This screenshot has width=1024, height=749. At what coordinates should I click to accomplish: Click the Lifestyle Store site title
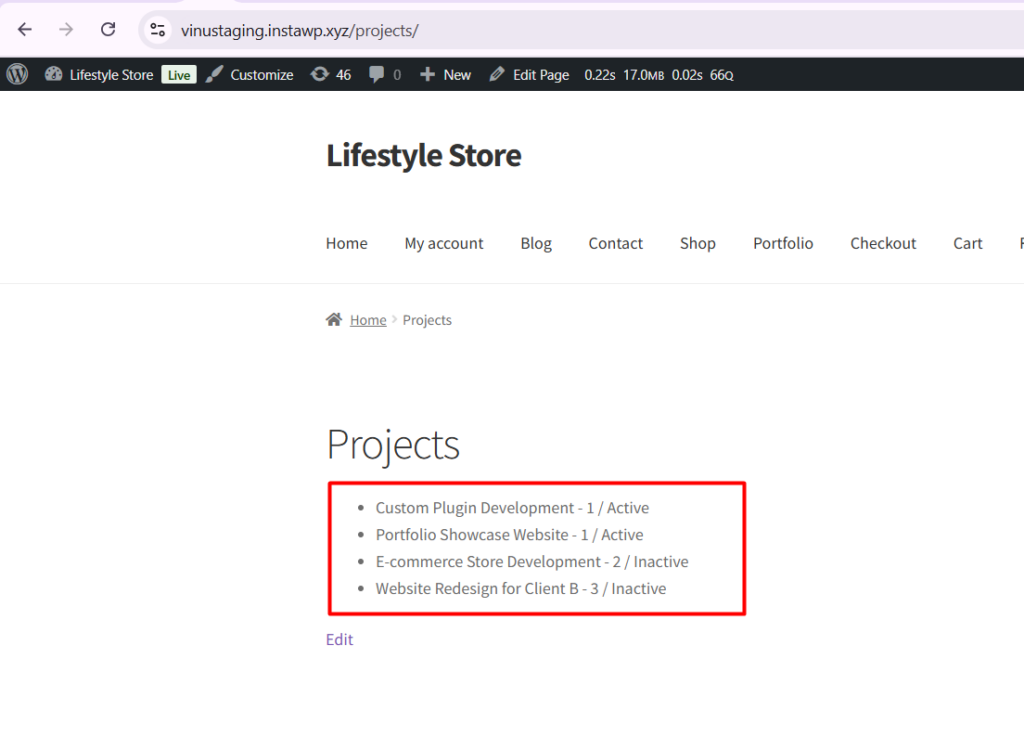coord(423,155)
